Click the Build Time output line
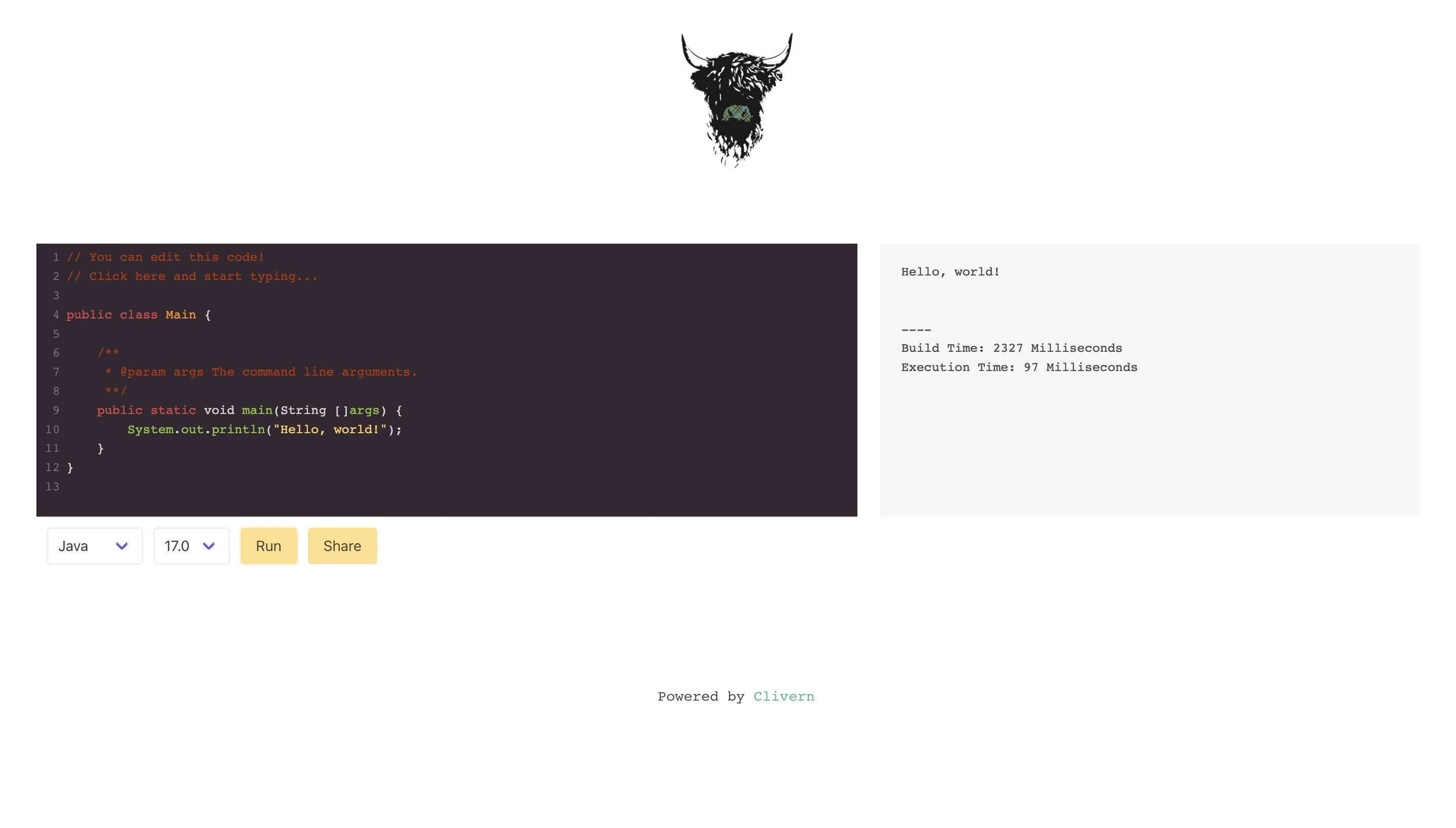Viewport: 1456px width, 828px height. [1011, 348]
